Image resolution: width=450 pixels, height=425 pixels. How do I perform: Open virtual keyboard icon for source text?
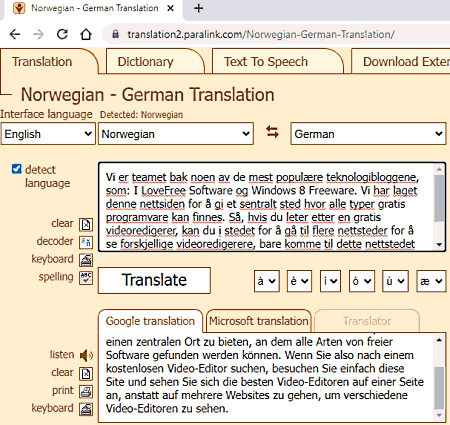click(86, 260)
